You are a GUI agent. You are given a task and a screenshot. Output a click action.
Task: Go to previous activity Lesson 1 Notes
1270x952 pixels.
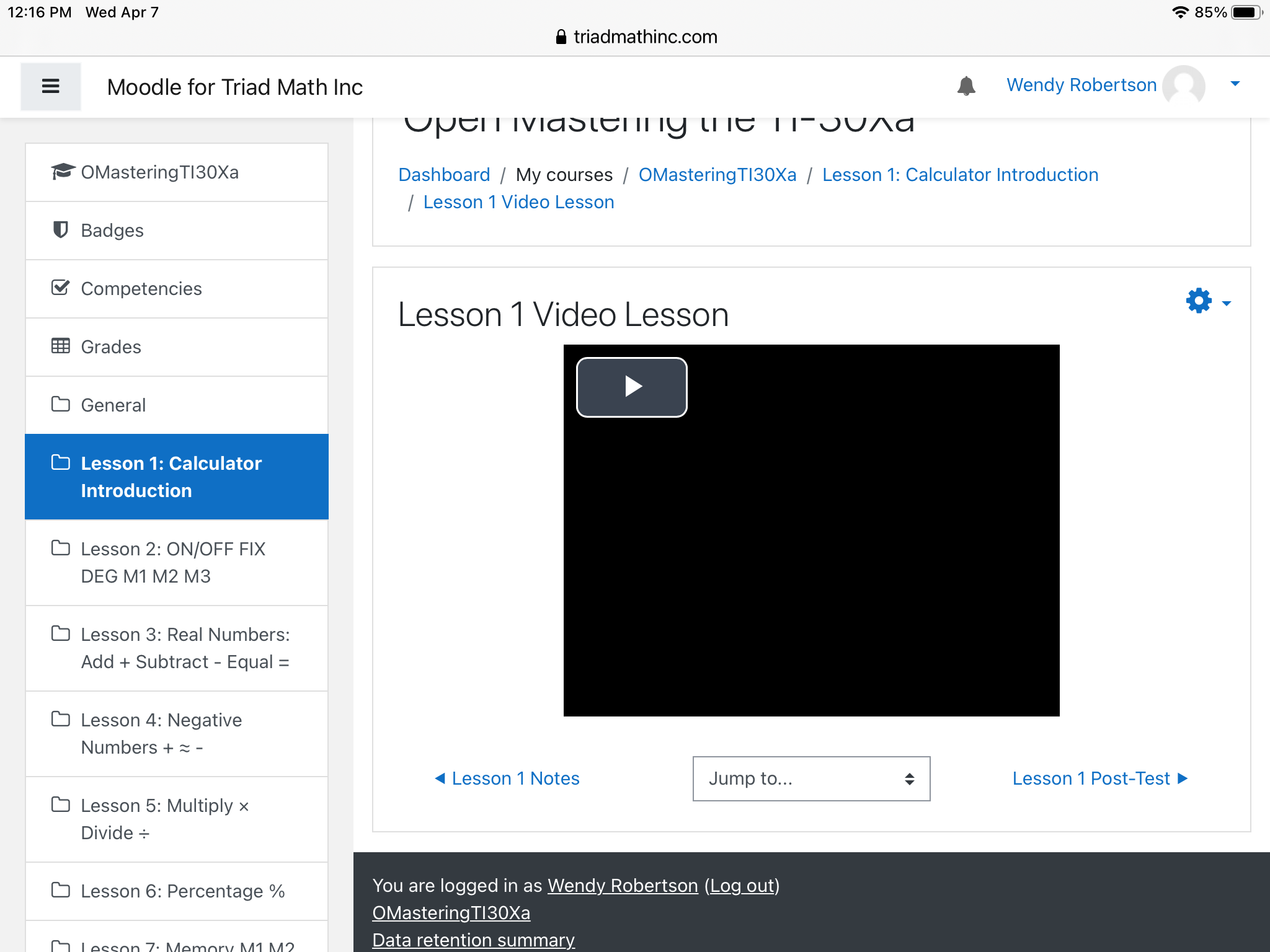point(507,778)
